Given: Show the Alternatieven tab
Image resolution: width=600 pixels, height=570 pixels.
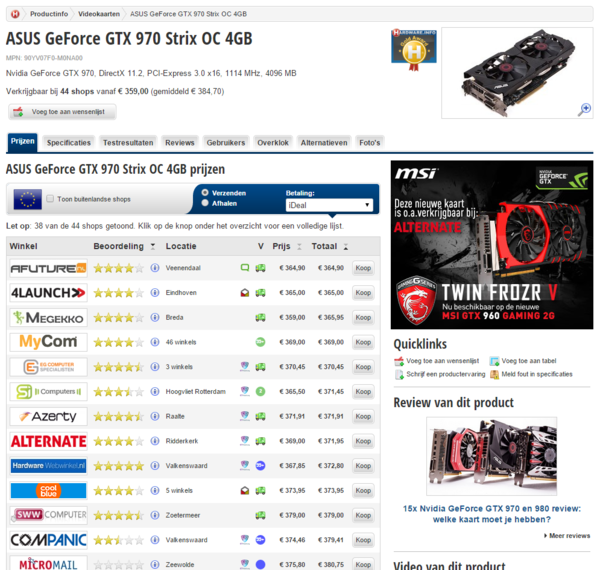Looking at the screenshot, I should pos(324,143).
